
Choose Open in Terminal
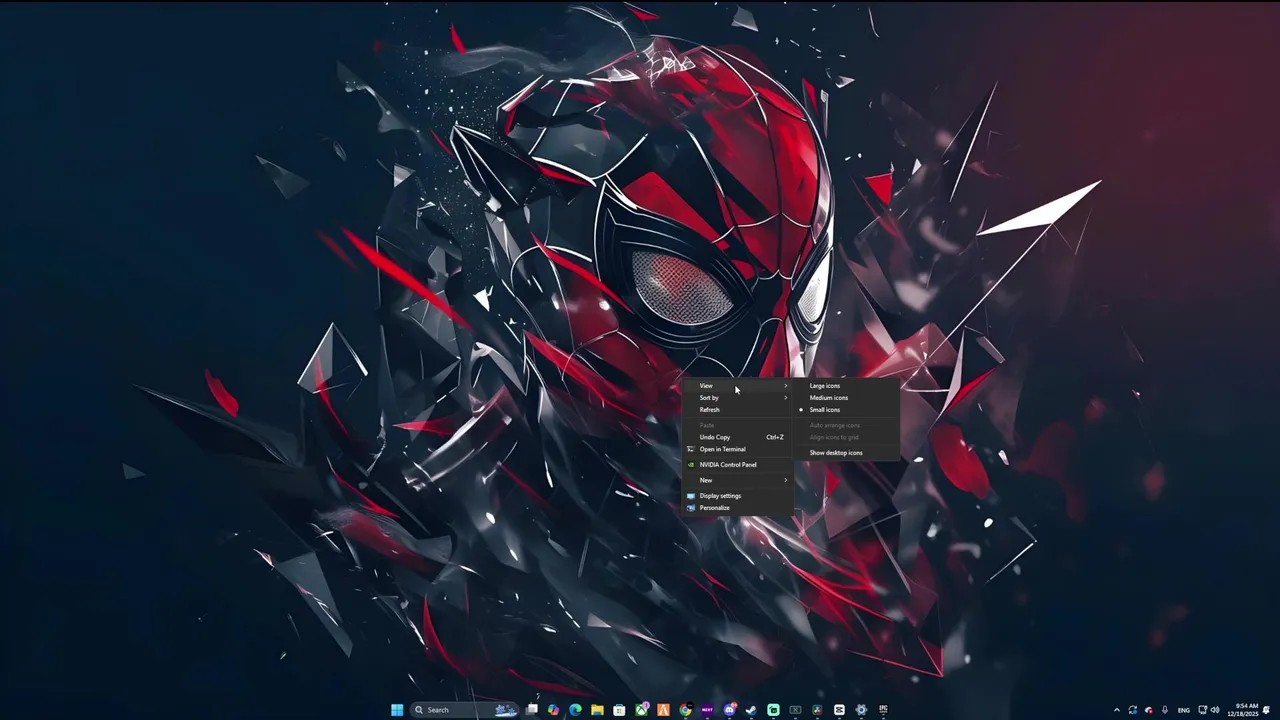click(740, 449)
